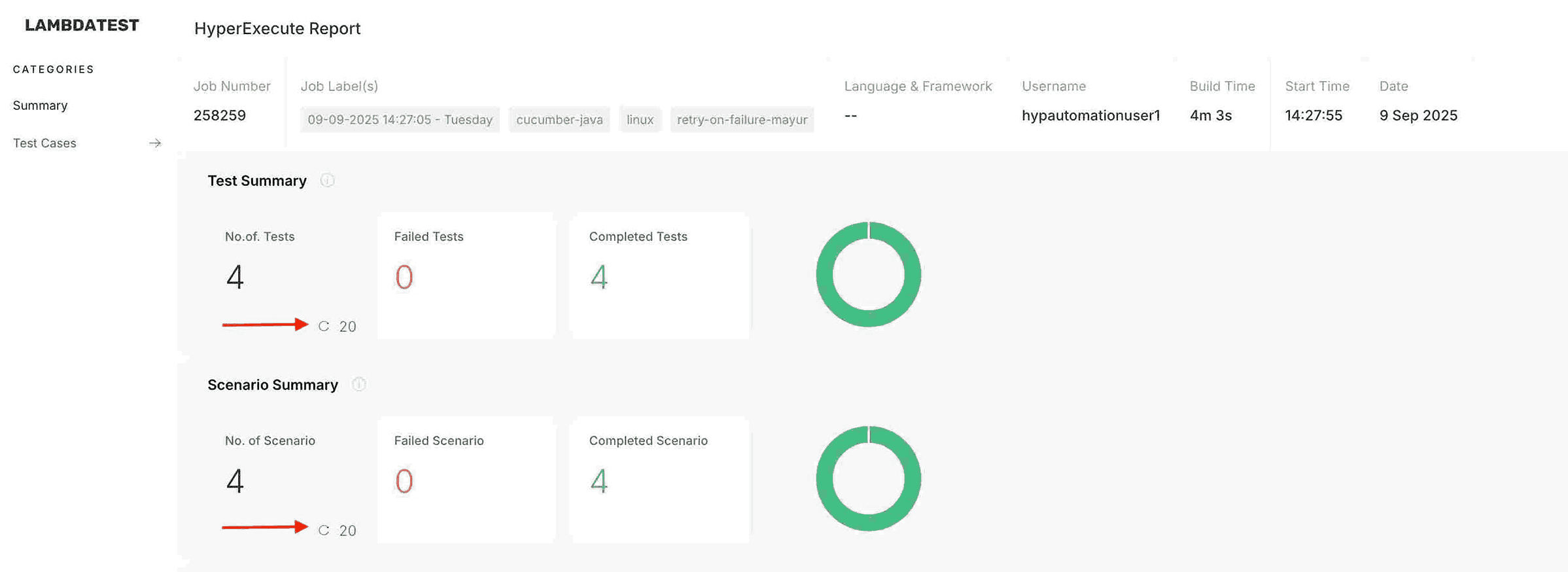Select the linux job label tag
Image resolution: width=1568 pixels, height=572 pixels.
click(639, 120)
